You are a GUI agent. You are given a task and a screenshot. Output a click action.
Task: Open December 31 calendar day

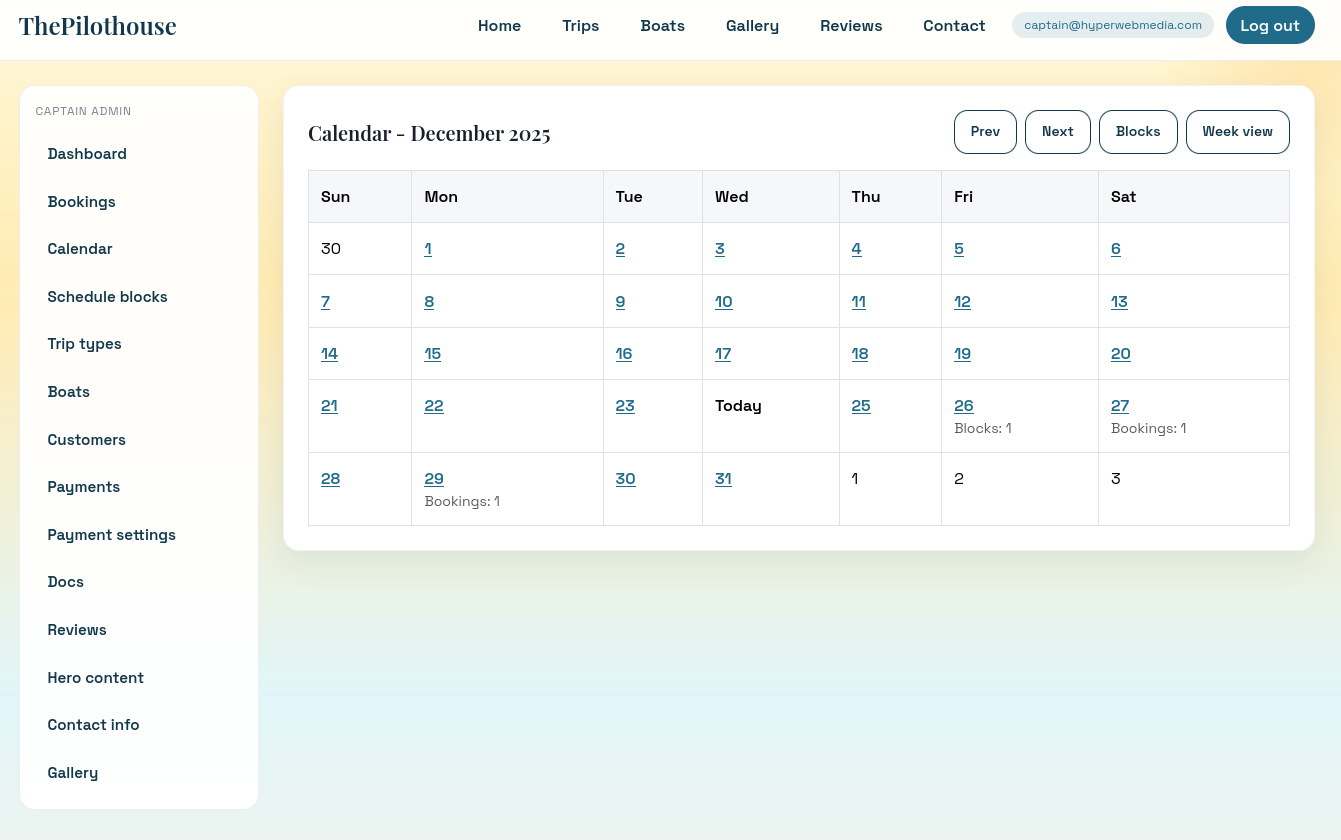723,478
